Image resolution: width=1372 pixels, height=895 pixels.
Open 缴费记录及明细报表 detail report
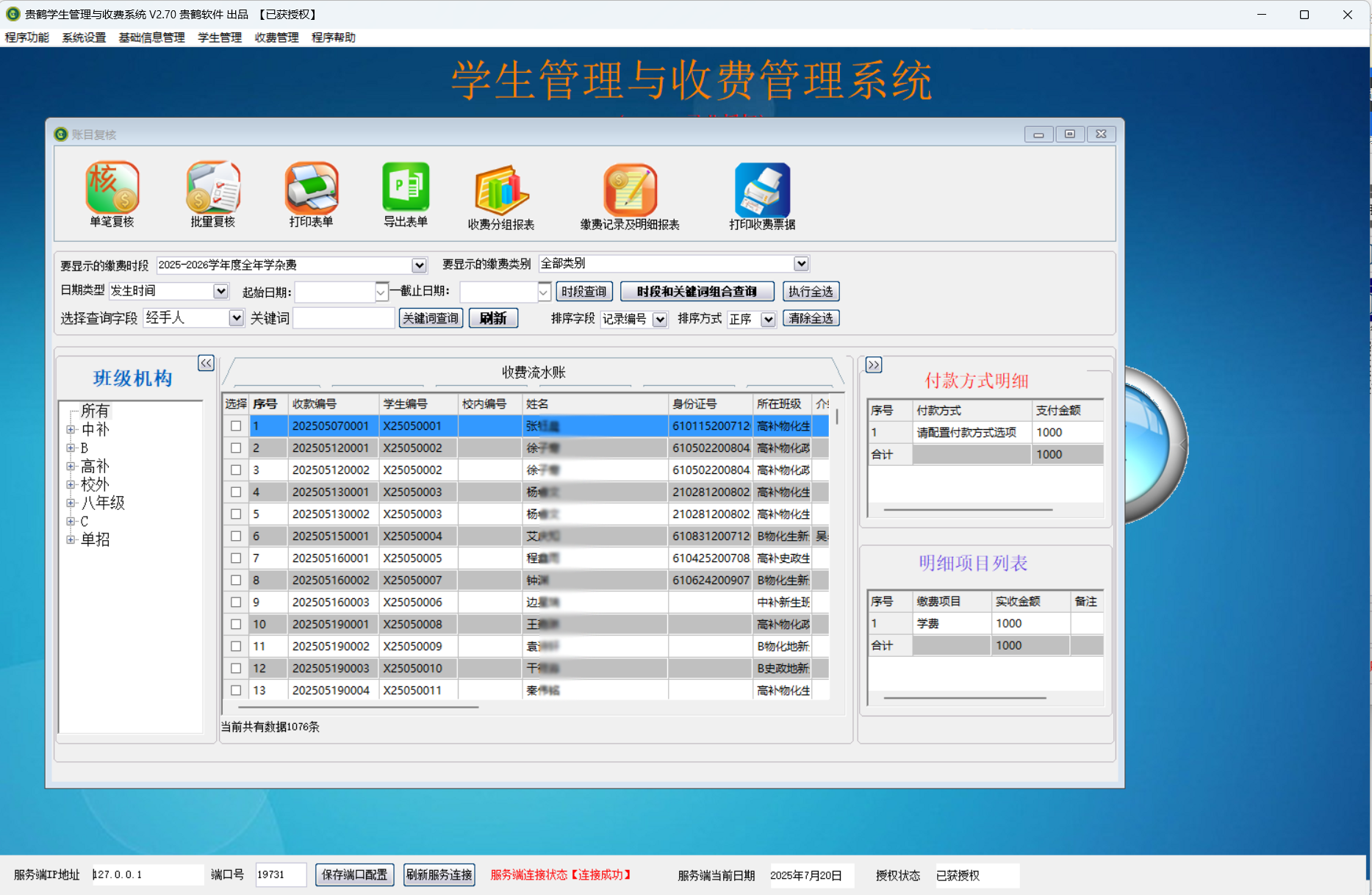click(631, 193)
